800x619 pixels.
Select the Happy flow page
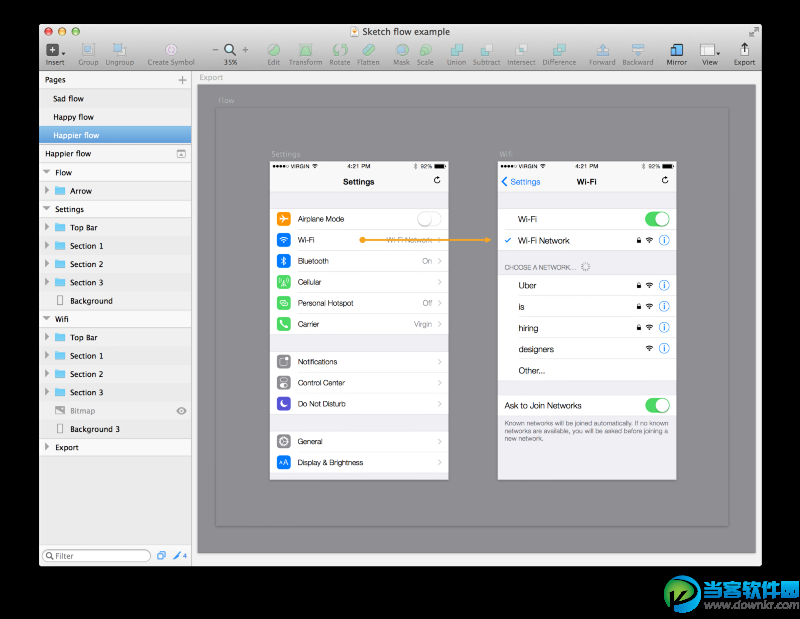tap(115, 117)
